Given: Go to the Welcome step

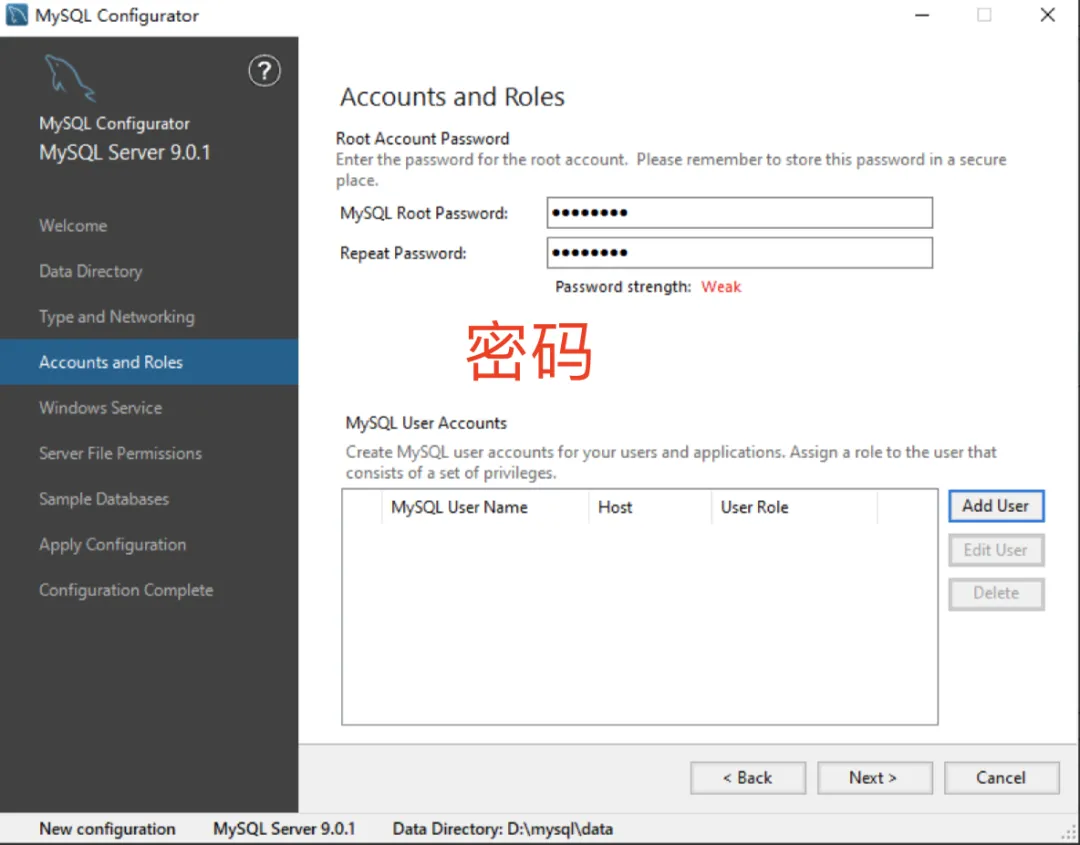Looking at the screenshot, I should coord(73,226).
